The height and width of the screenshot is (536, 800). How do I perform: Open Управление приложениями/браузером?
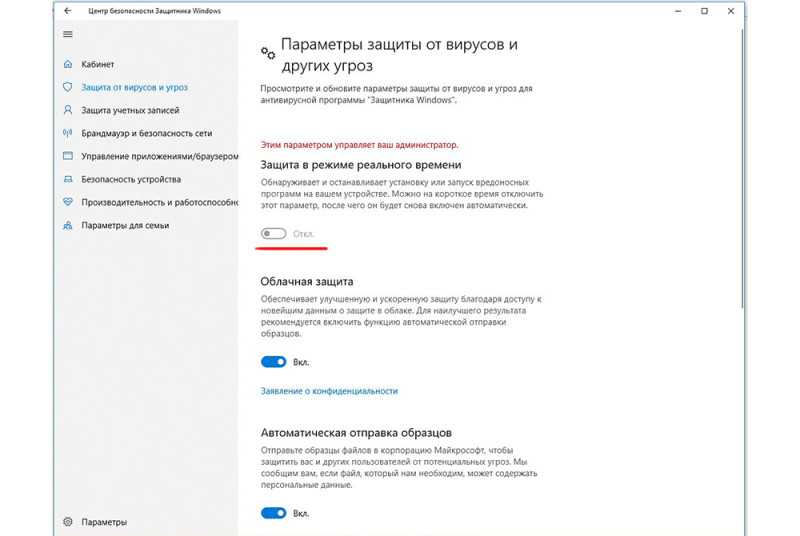(x=160, y=156)
